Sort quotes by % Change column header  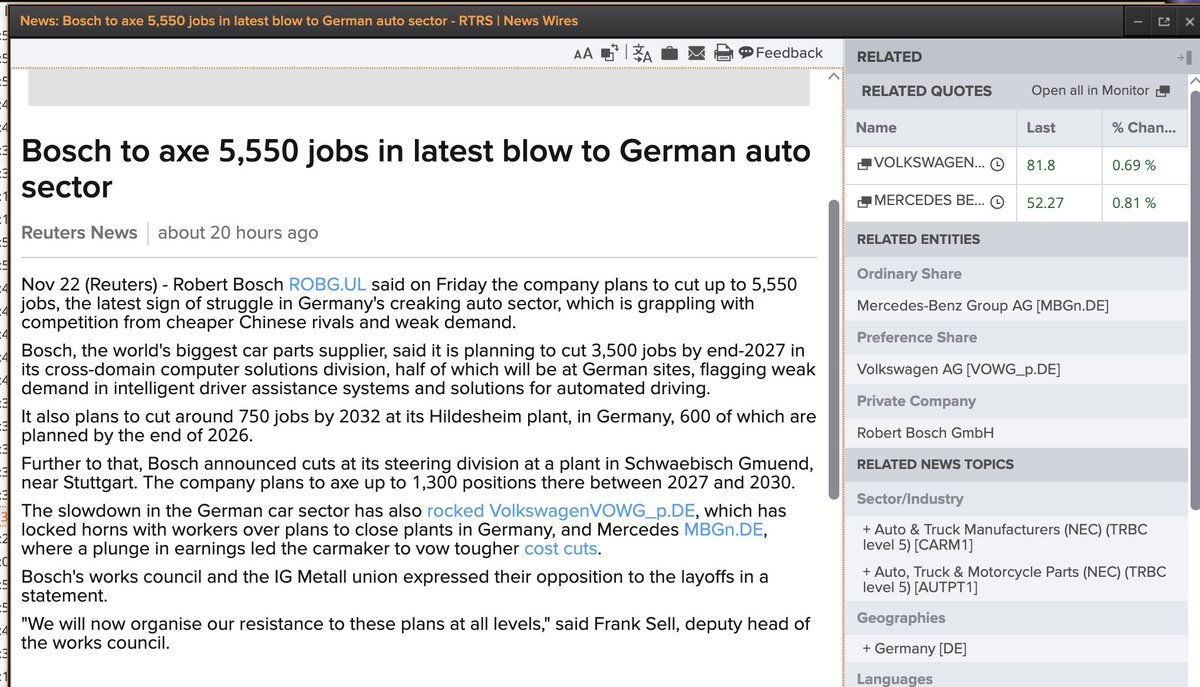pyautogui.click(x=1145, y=128)
